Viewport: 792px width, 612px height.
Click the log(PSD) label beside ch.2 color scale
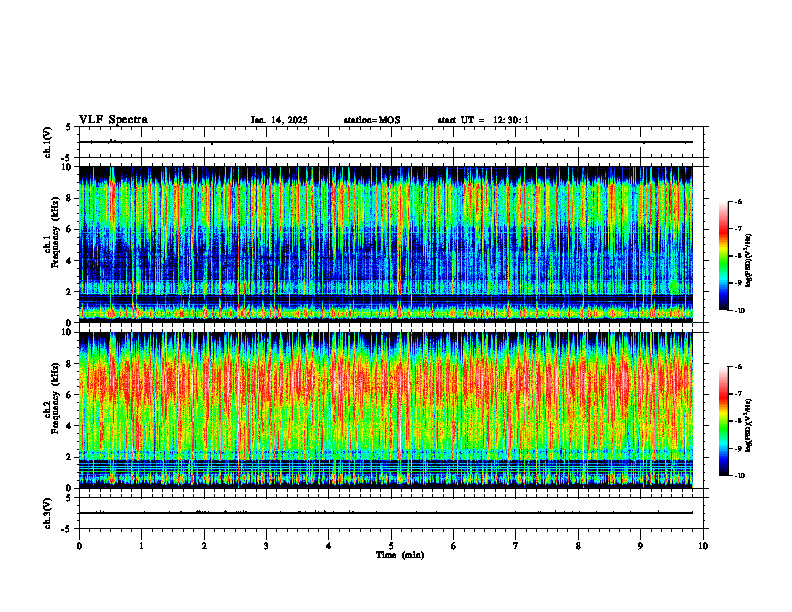pos(749,425)
